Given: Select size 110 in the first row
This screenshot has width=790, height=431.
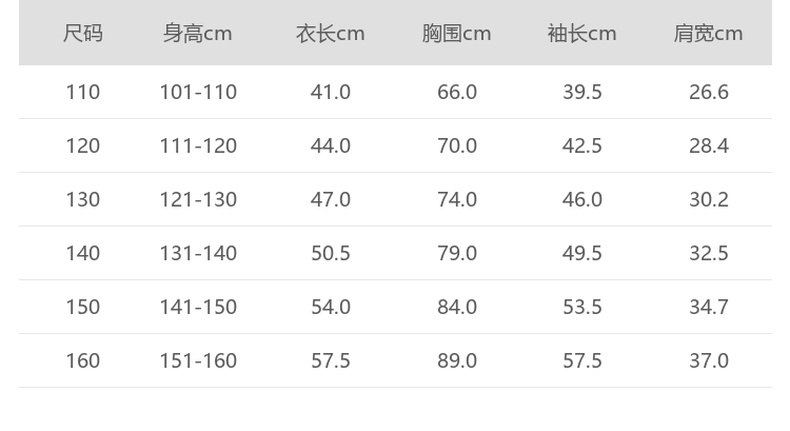Looking at the screenshot, I should (x=83, y=92).
